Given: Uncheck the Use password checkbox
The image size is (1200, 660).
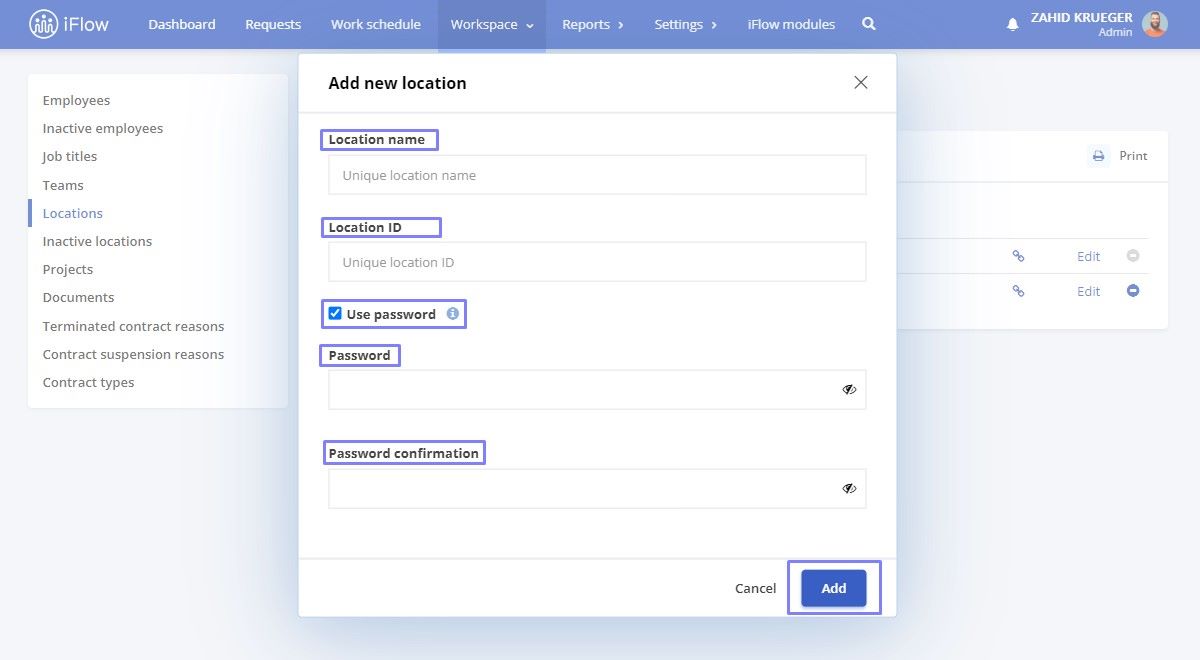Looking at the screenshot, I should 335,314.
